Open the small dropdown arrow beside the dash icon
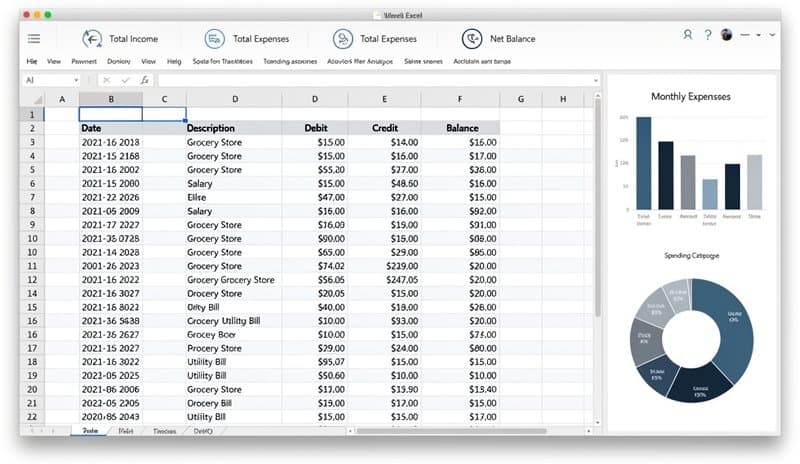 758,35
